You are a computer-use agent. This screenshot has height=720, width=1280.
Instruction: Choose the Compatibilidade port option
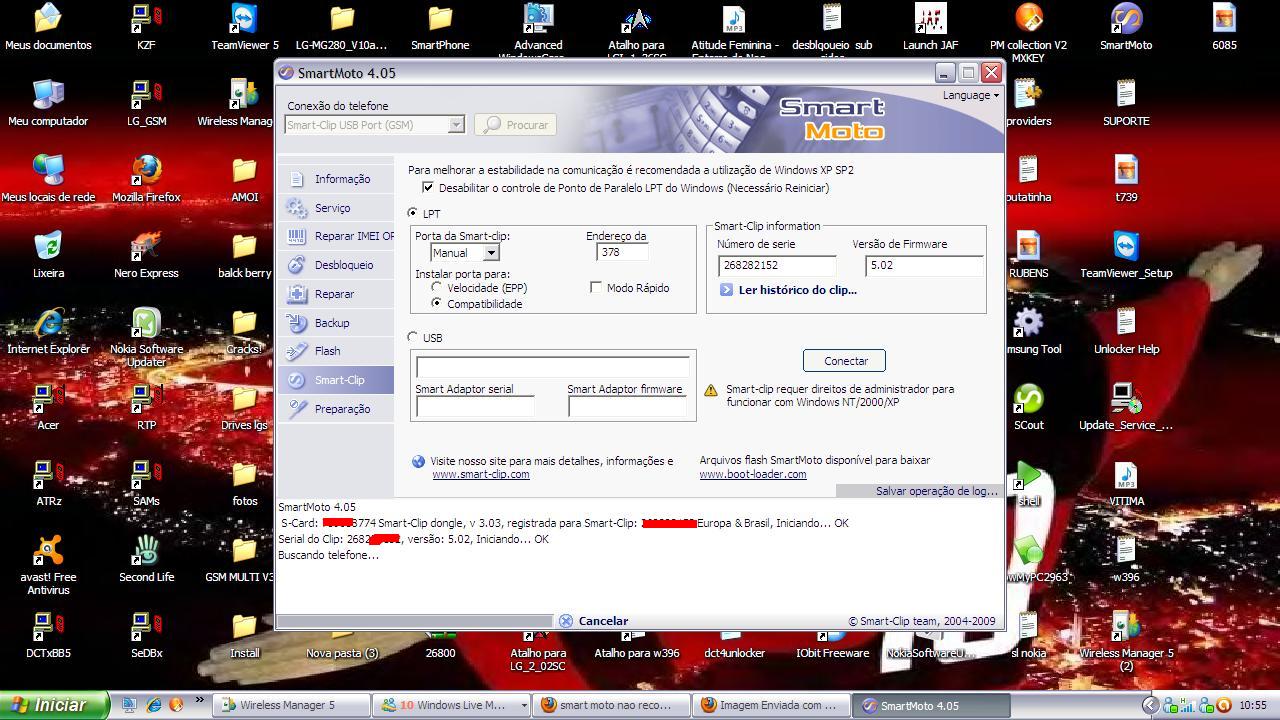(x=437, y=303)
